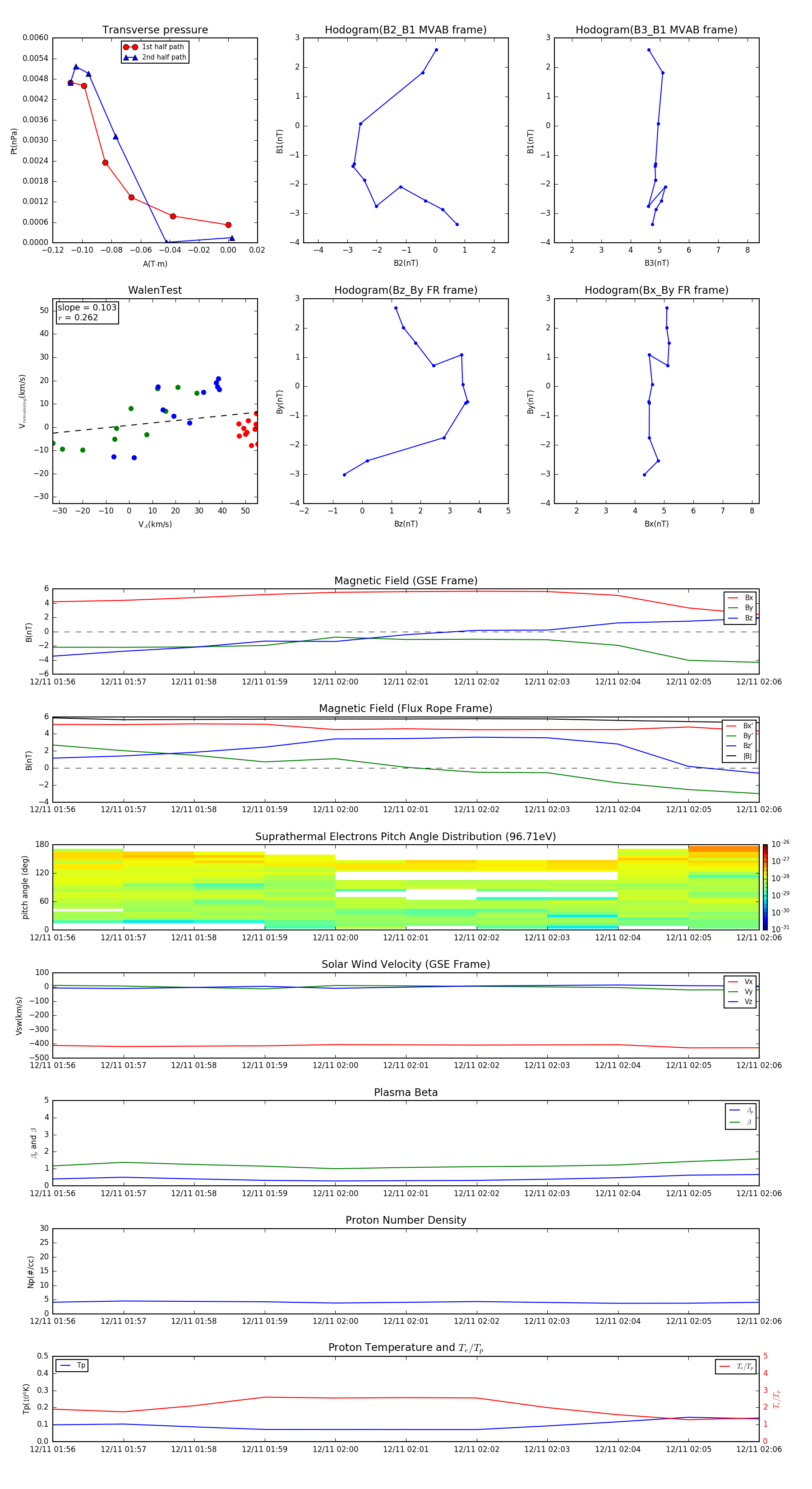Select the 'r = 0.262' annotation
This screenshot has height=1489, width=812.
(78, 317)
